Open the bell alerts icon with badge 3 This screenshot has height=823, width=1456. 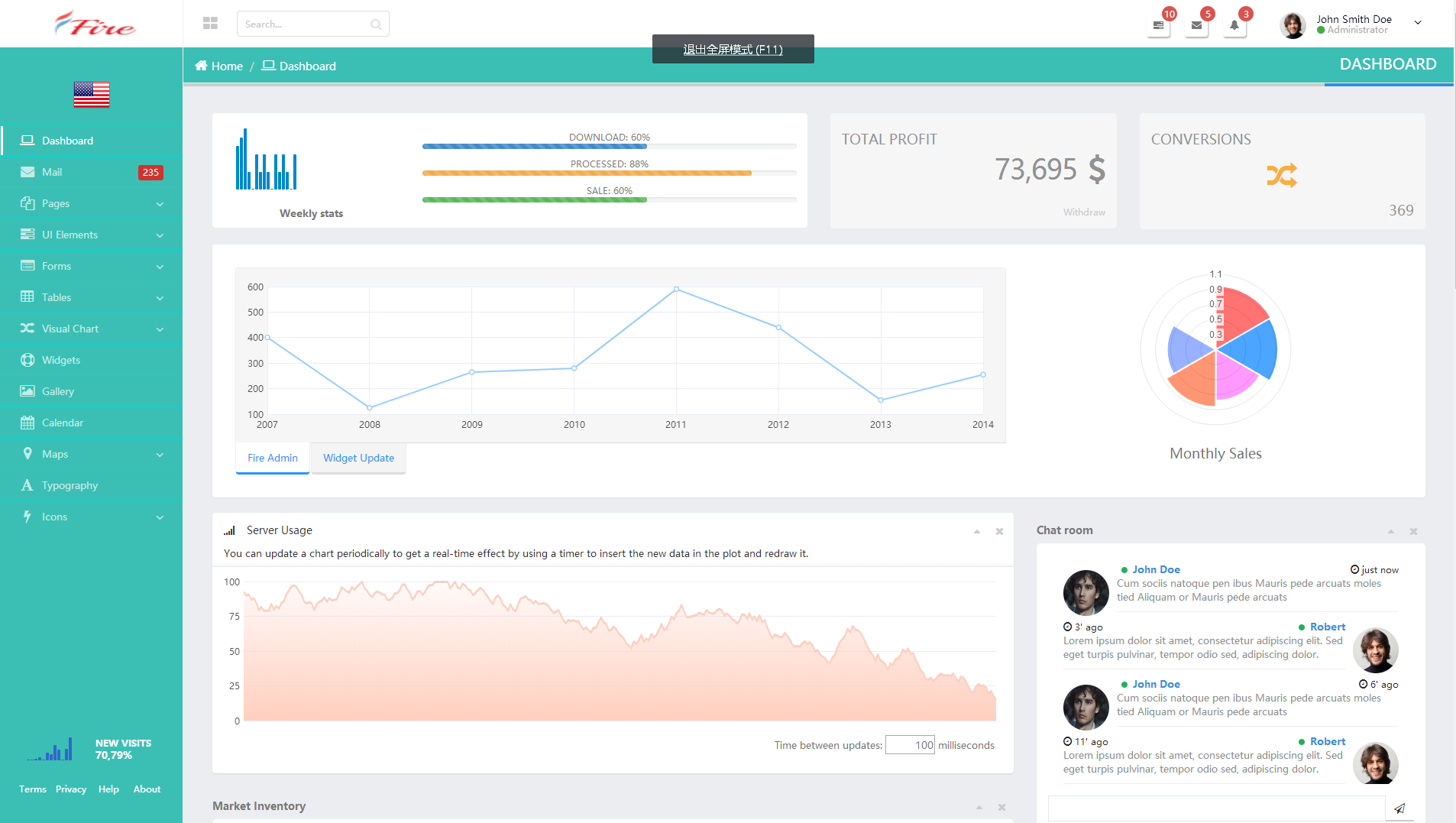1234,25
